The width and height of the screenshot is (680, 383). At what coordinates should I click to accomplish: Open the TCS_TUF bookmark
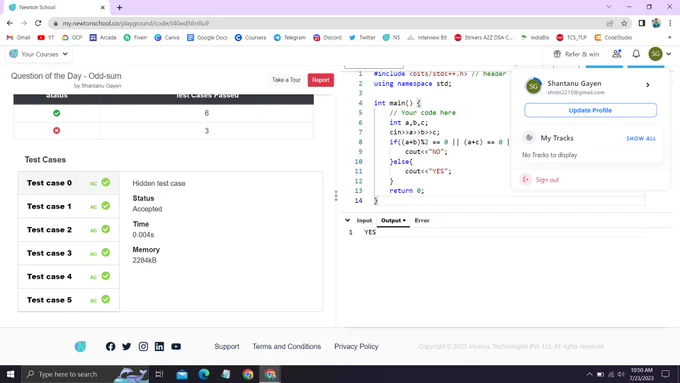coord(572,38)
